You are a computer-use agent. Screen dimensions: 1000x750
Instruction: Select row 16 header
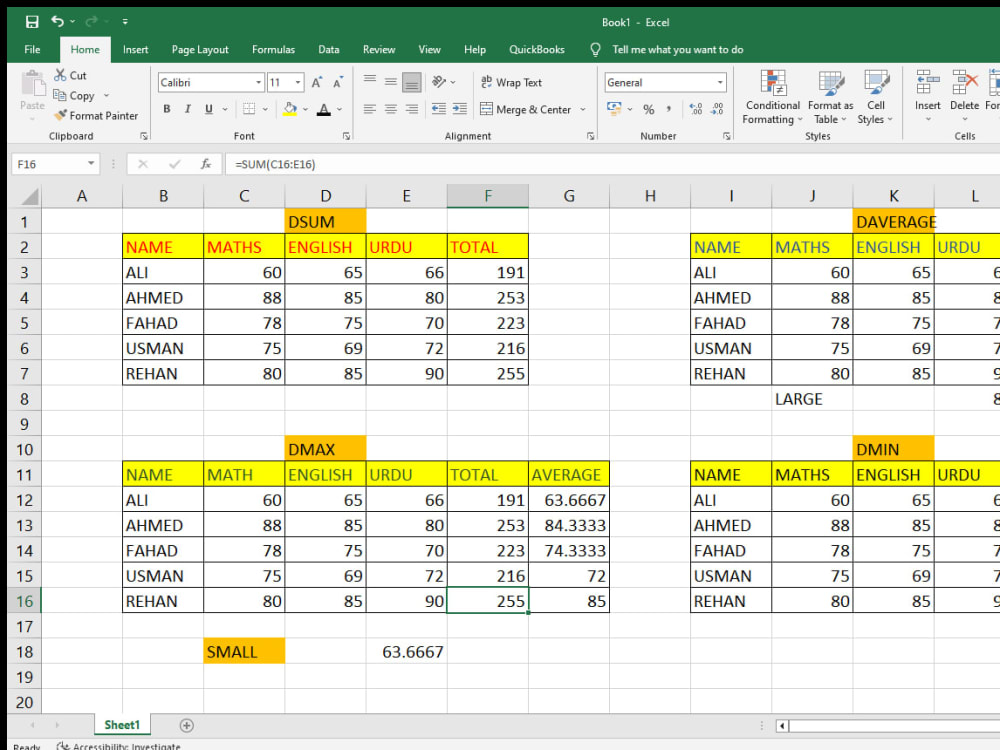pos(24,601)
